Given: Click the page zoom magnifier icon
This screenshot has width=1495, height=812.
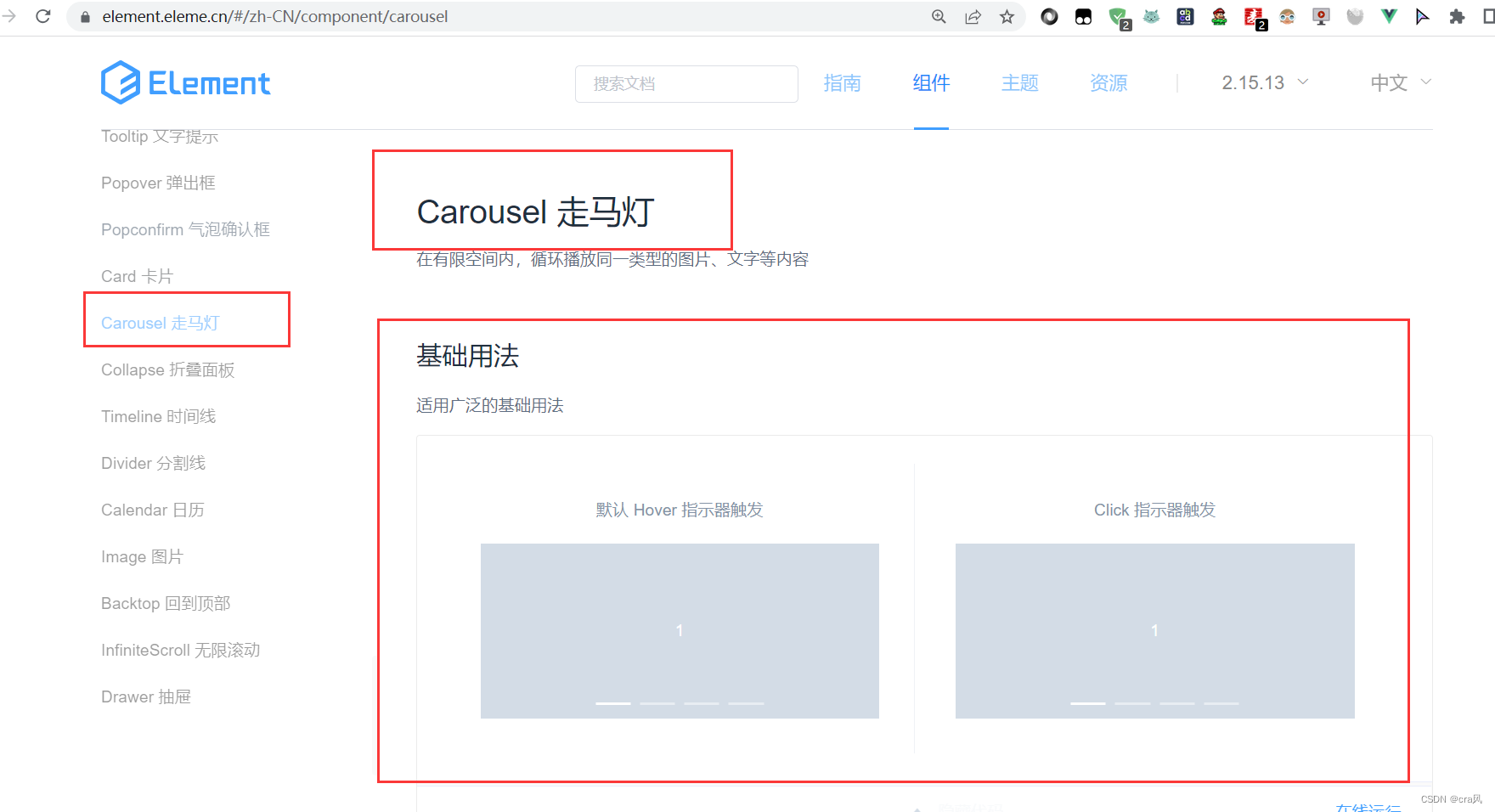Looking at the screenshot, I should coord(939,16).
